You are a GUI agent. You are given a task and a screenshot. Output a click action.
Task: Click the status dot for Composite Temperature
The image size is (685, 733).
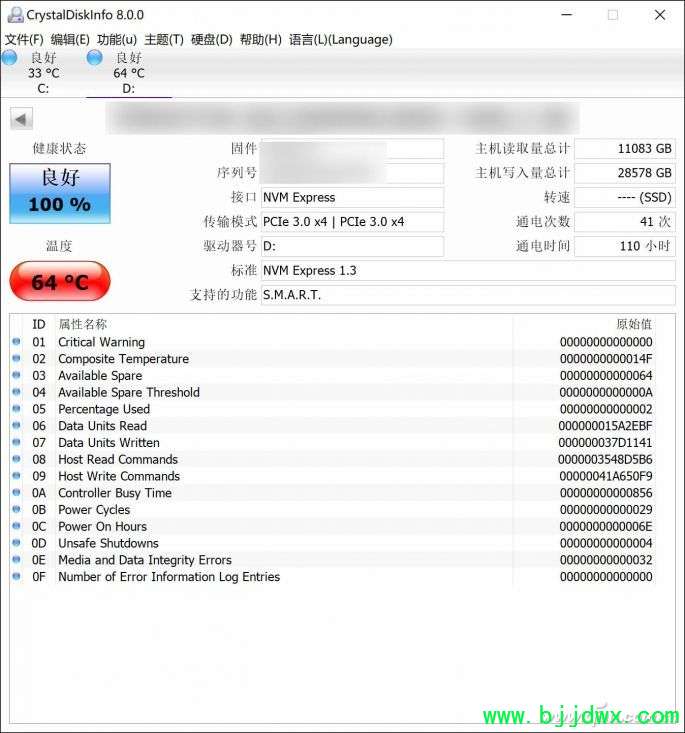[16, 358]
